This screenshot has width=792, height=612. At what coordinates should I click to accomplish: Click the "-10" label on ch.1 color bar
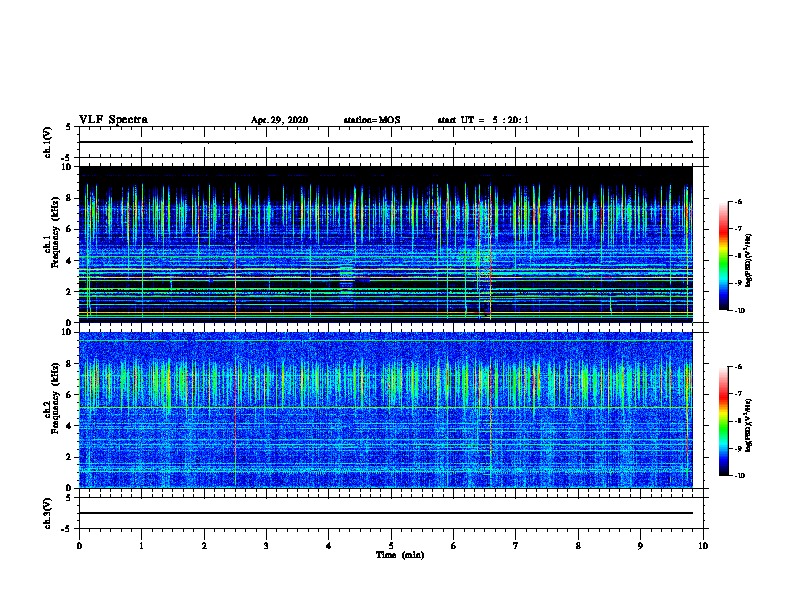pyautogui.click(x=739, y=311)
